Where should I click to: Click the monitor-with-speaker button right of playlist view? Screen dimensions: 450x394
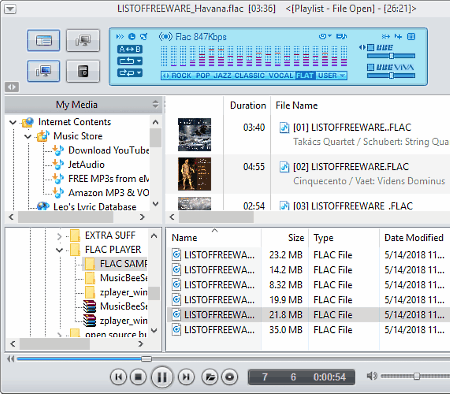83,41
